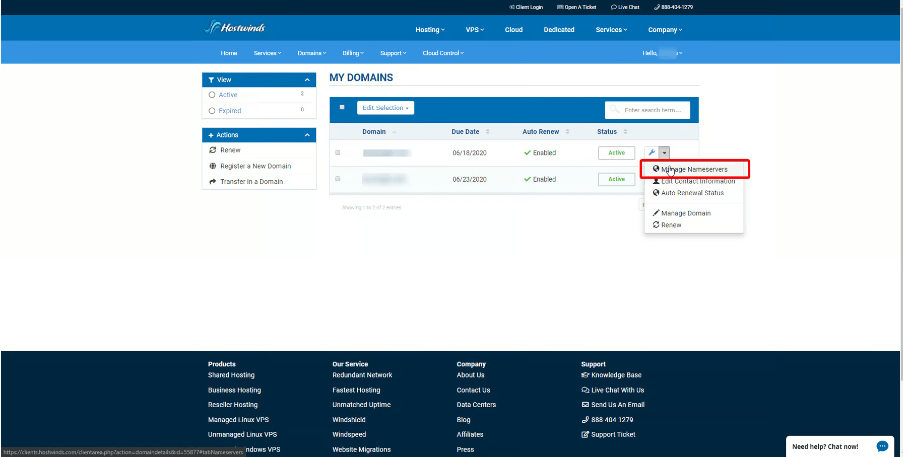
Task: Click phone number 888-404-1279 in top bar
Action: (673, 7)
